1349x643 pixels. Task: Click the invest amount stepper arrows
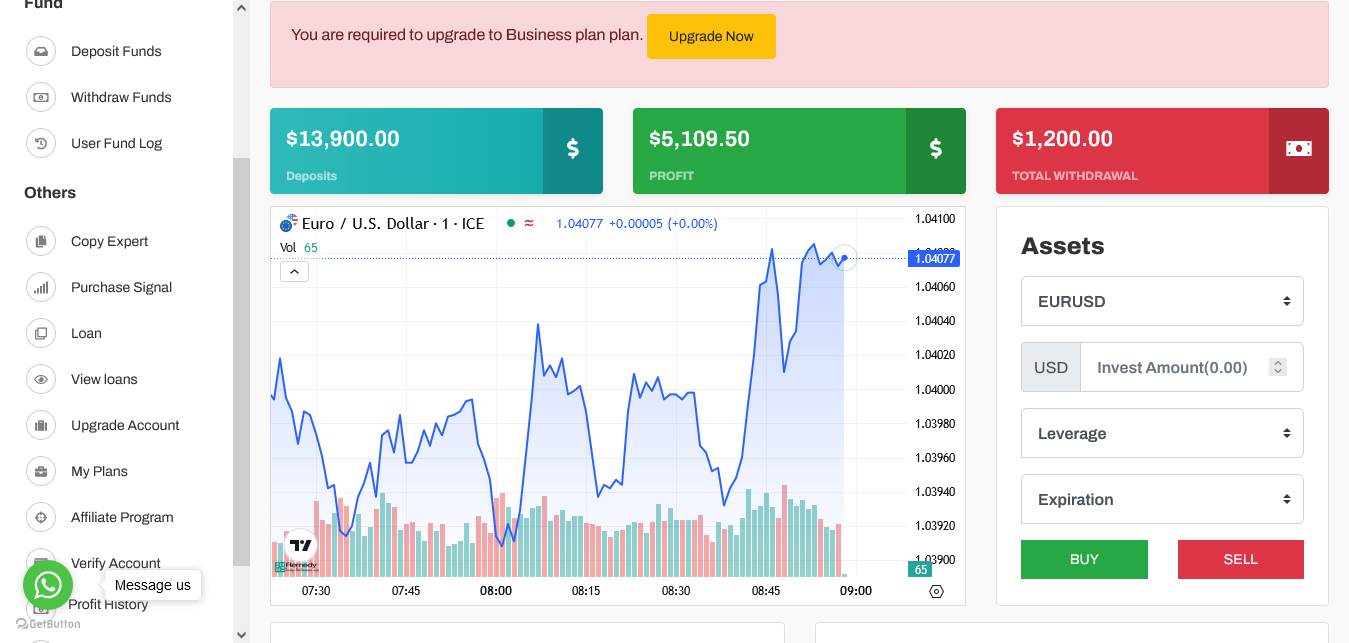[1278, 367]
